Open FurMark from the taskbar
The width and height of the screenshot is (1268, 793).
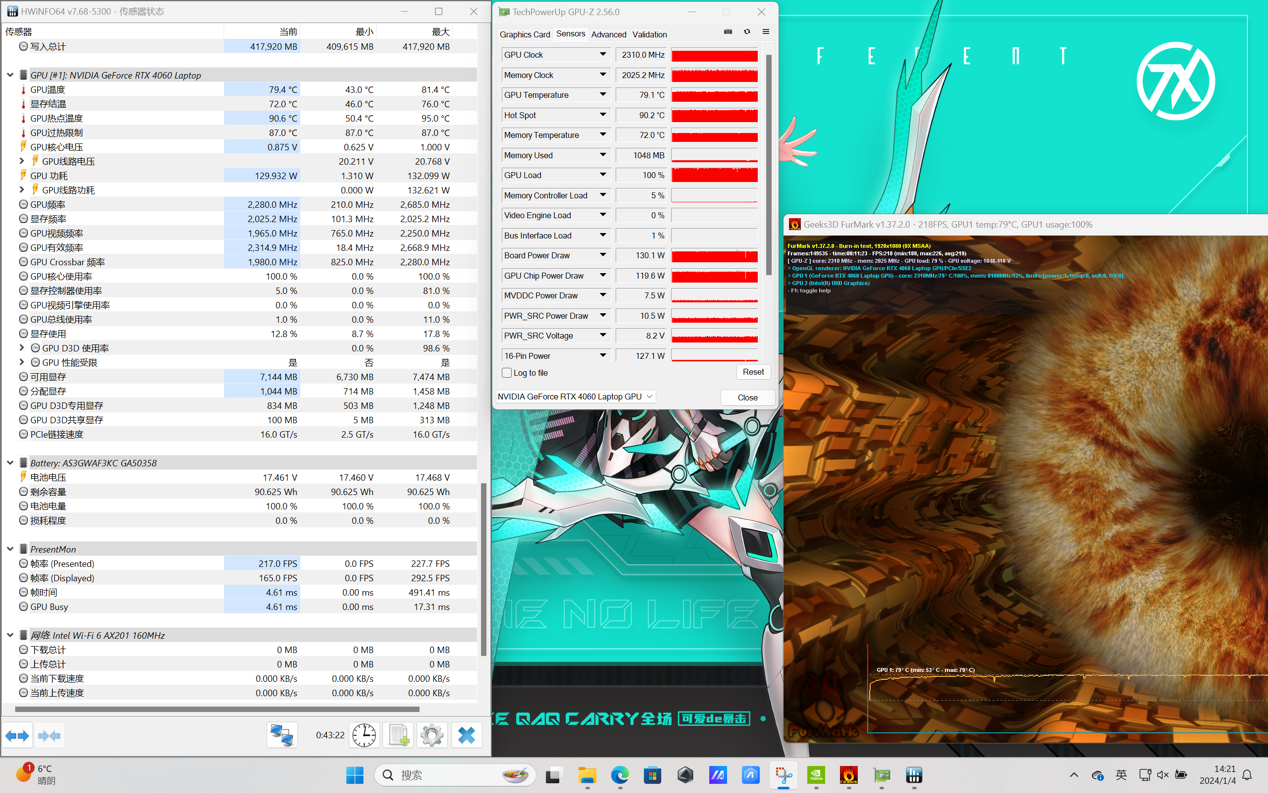tap(849, 775)
